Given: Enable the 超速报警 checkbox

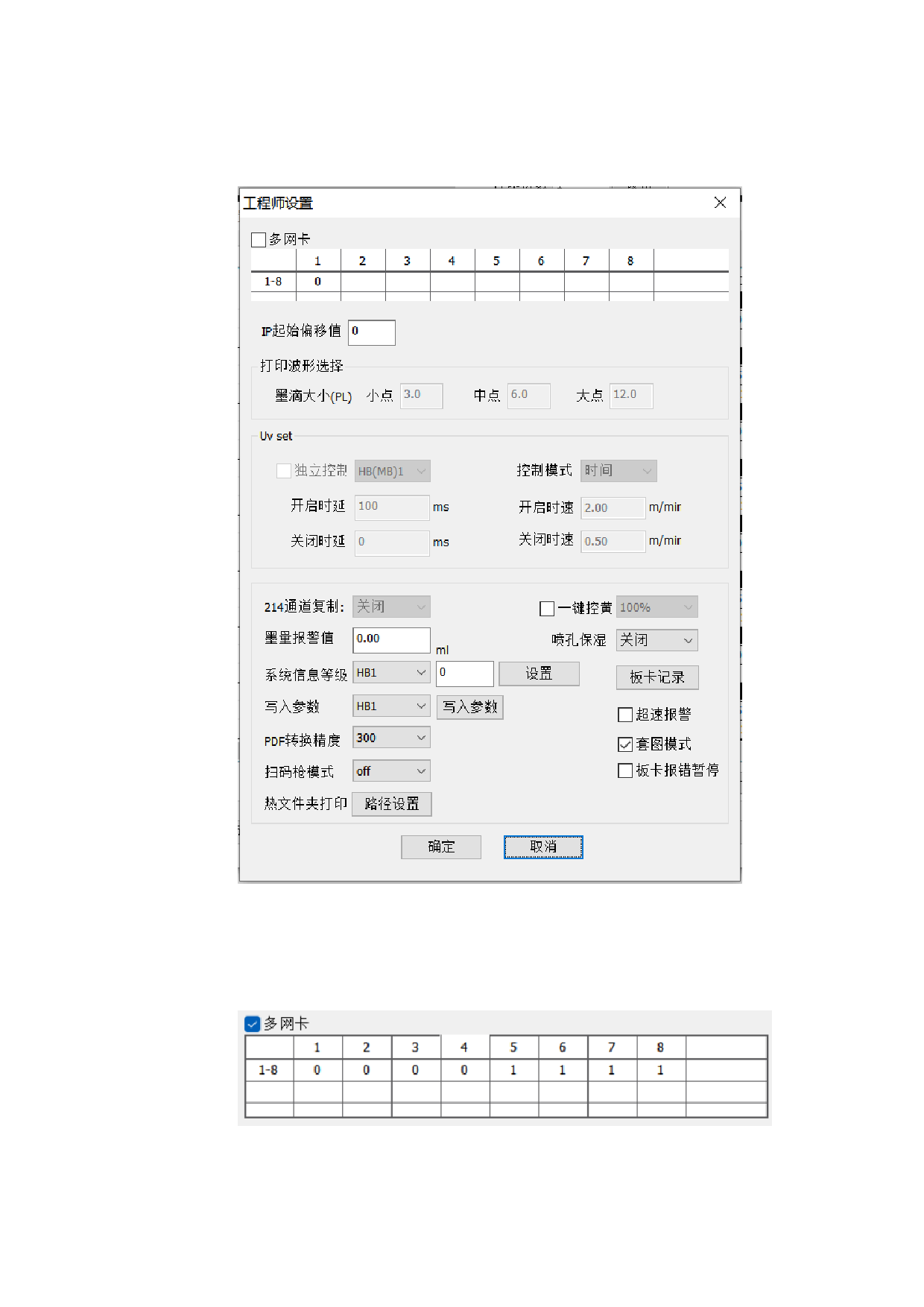Looking at the screenshot, I should point(625,715).
